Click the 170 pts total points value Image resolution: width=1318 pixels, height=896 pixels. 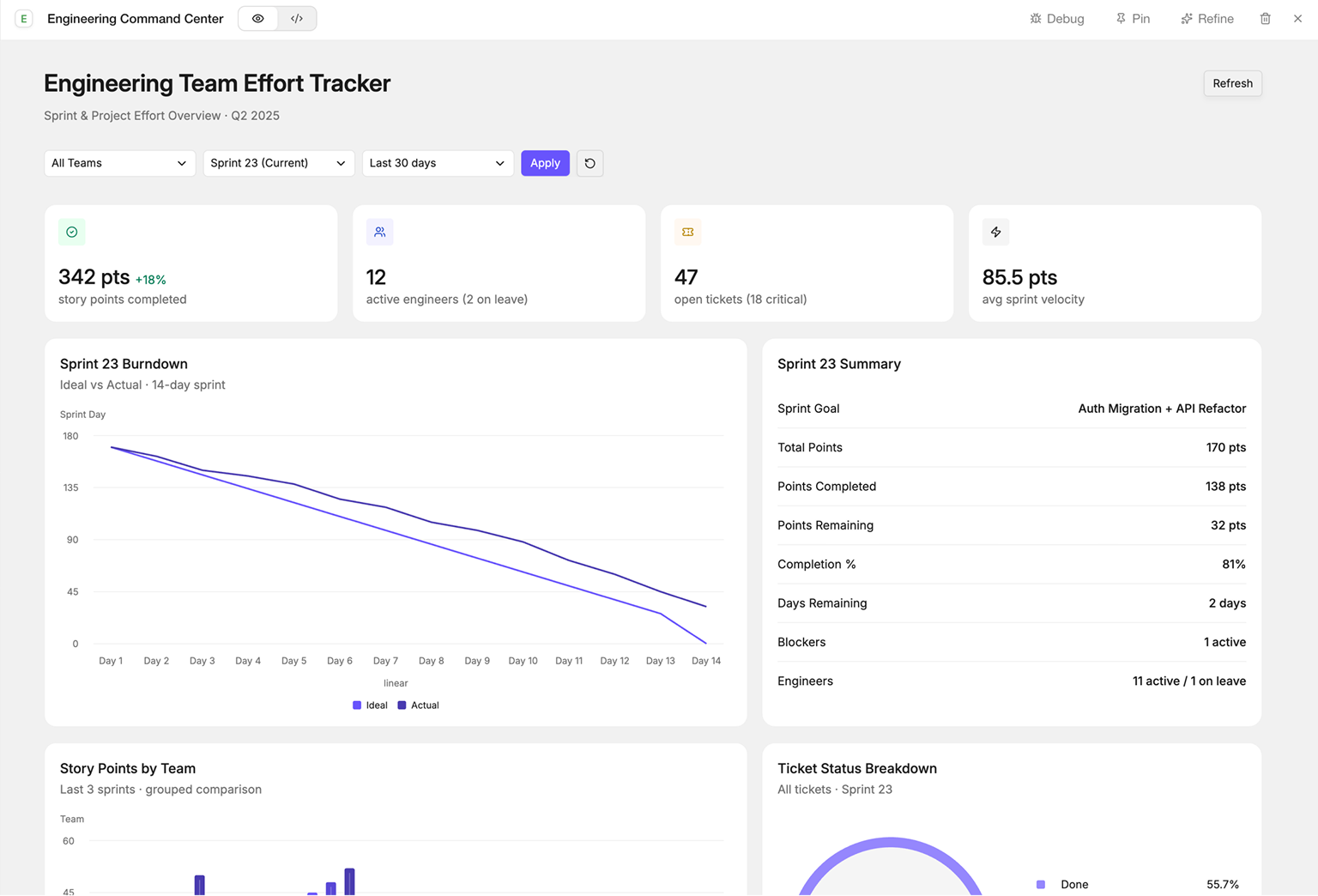tap(1225, 447)
